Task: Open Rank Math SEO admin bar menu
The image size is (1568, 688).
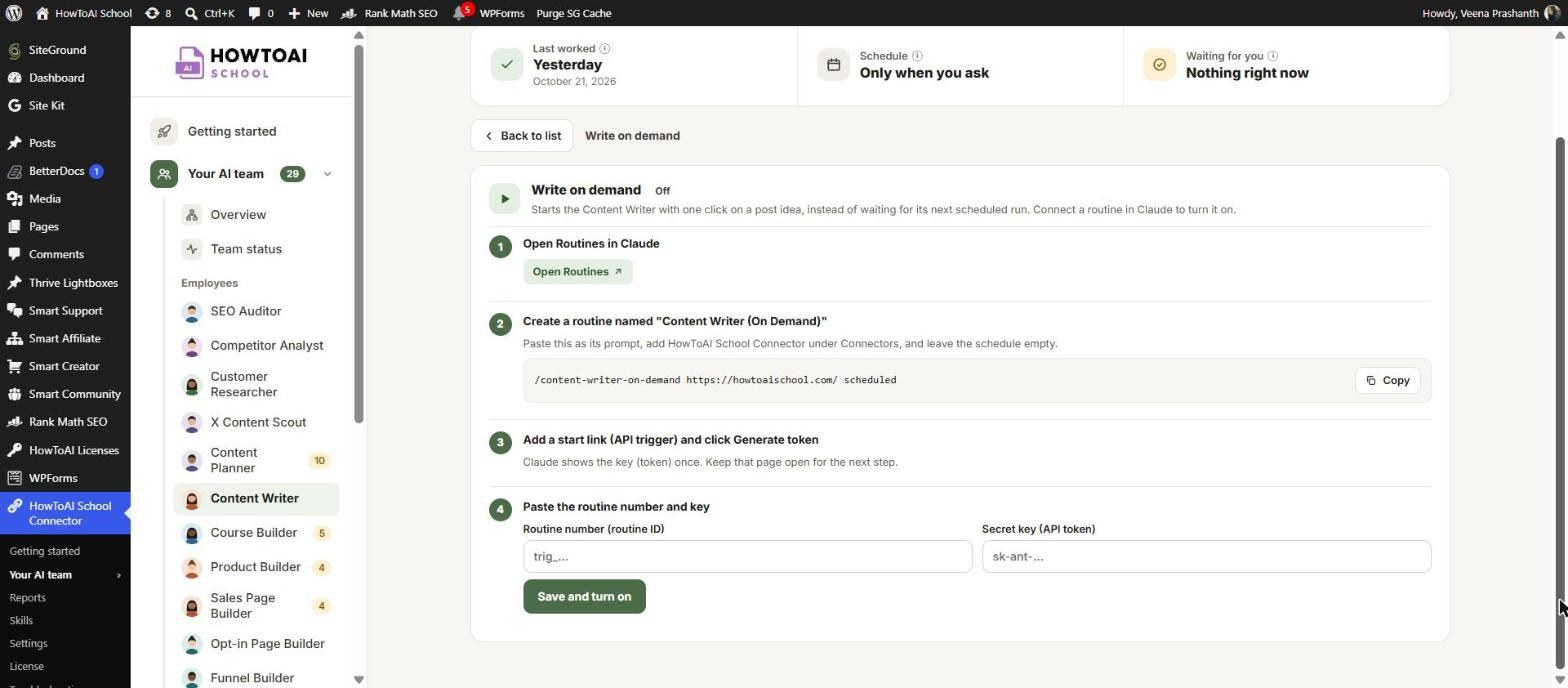Action: (390, 13)
